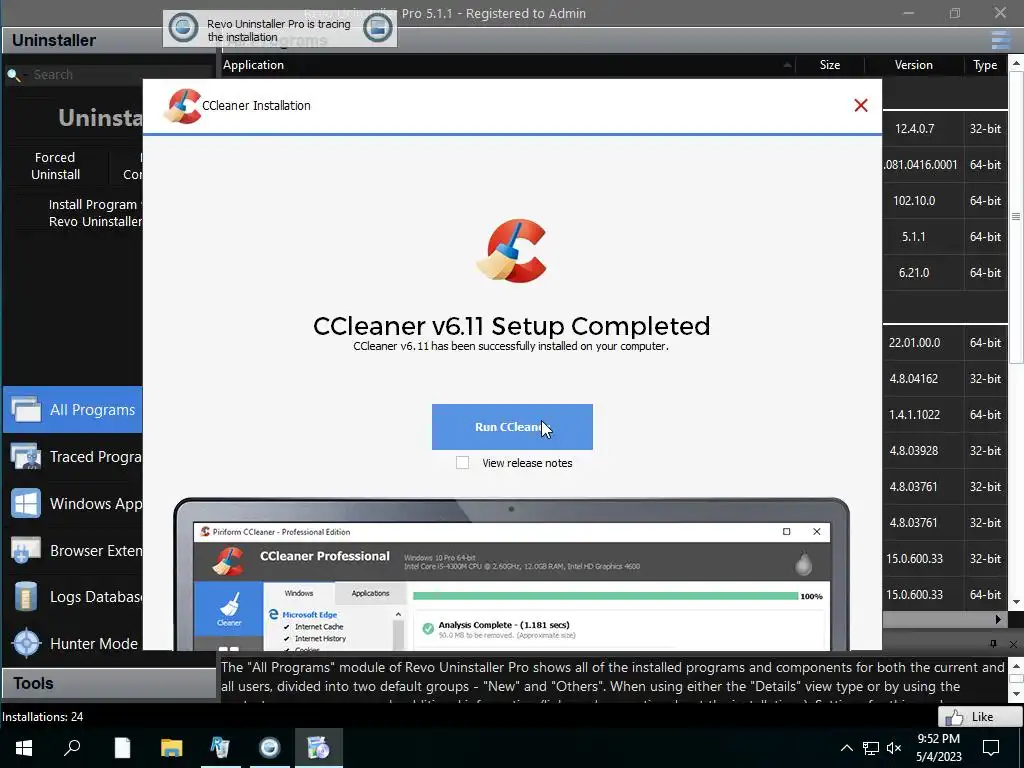Open Revo hamburger menu icon
The height and width of the screenshot is (768, 1024).
click(1000, 40)
